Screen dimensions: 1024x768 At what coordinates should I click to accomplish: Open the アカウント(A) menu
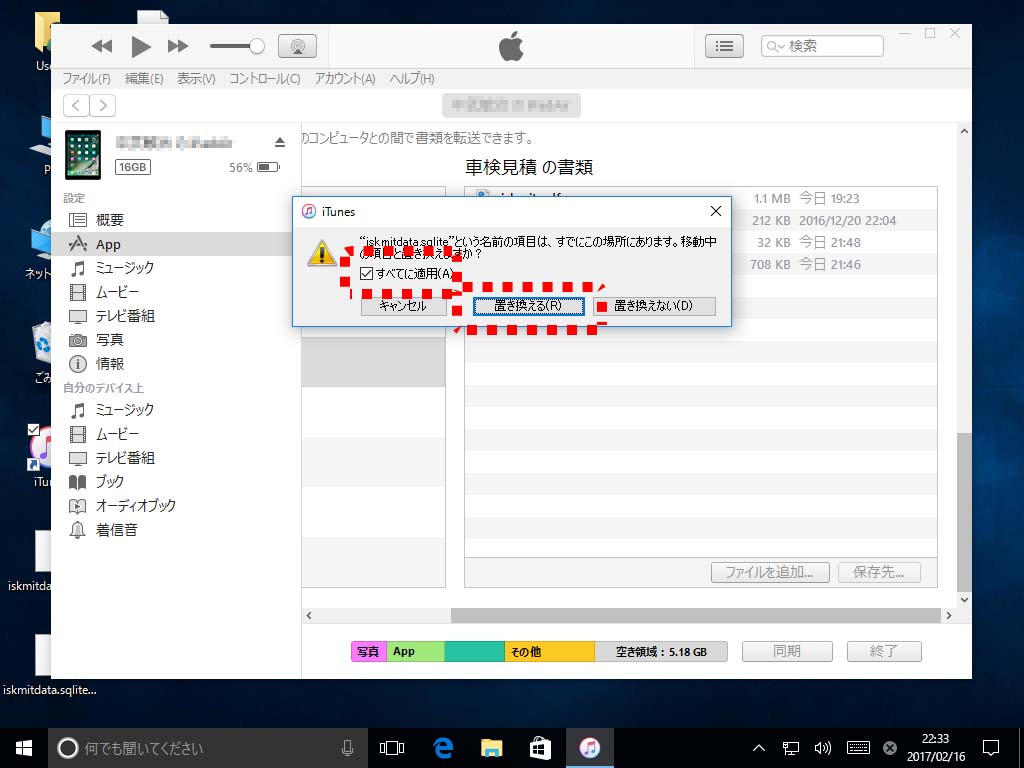344,79
